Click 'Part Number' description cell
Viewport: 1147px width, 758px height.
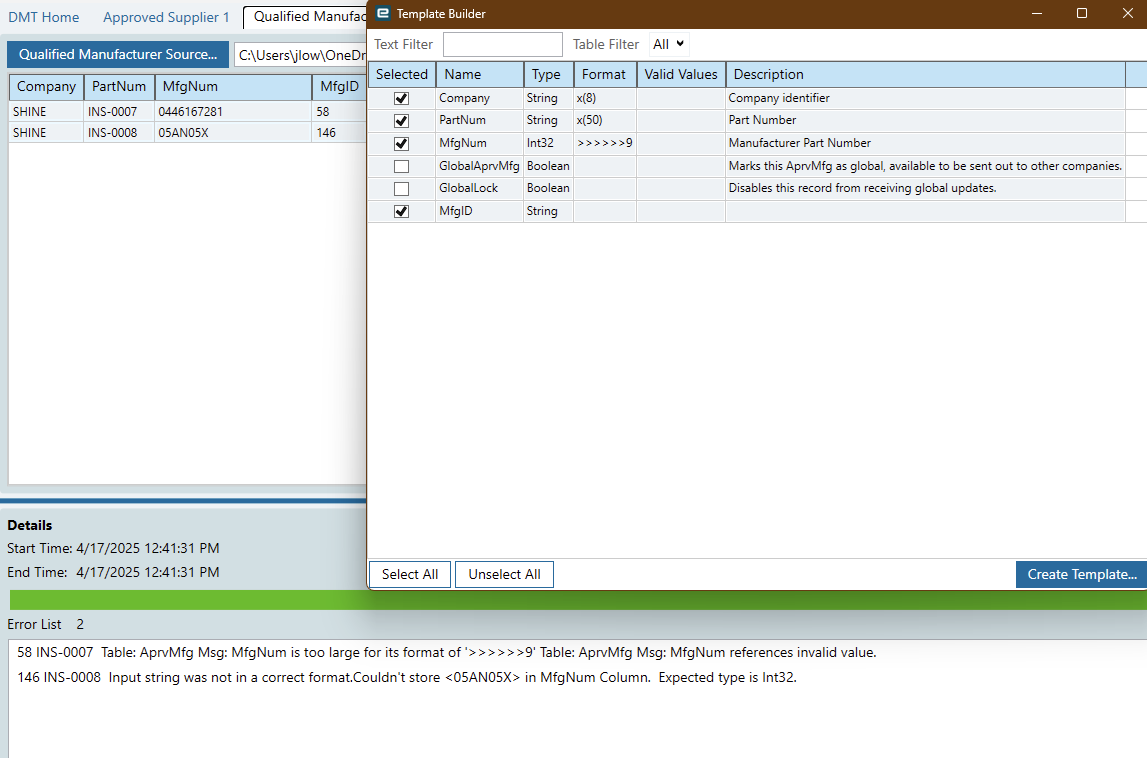(x=925, y=120)
